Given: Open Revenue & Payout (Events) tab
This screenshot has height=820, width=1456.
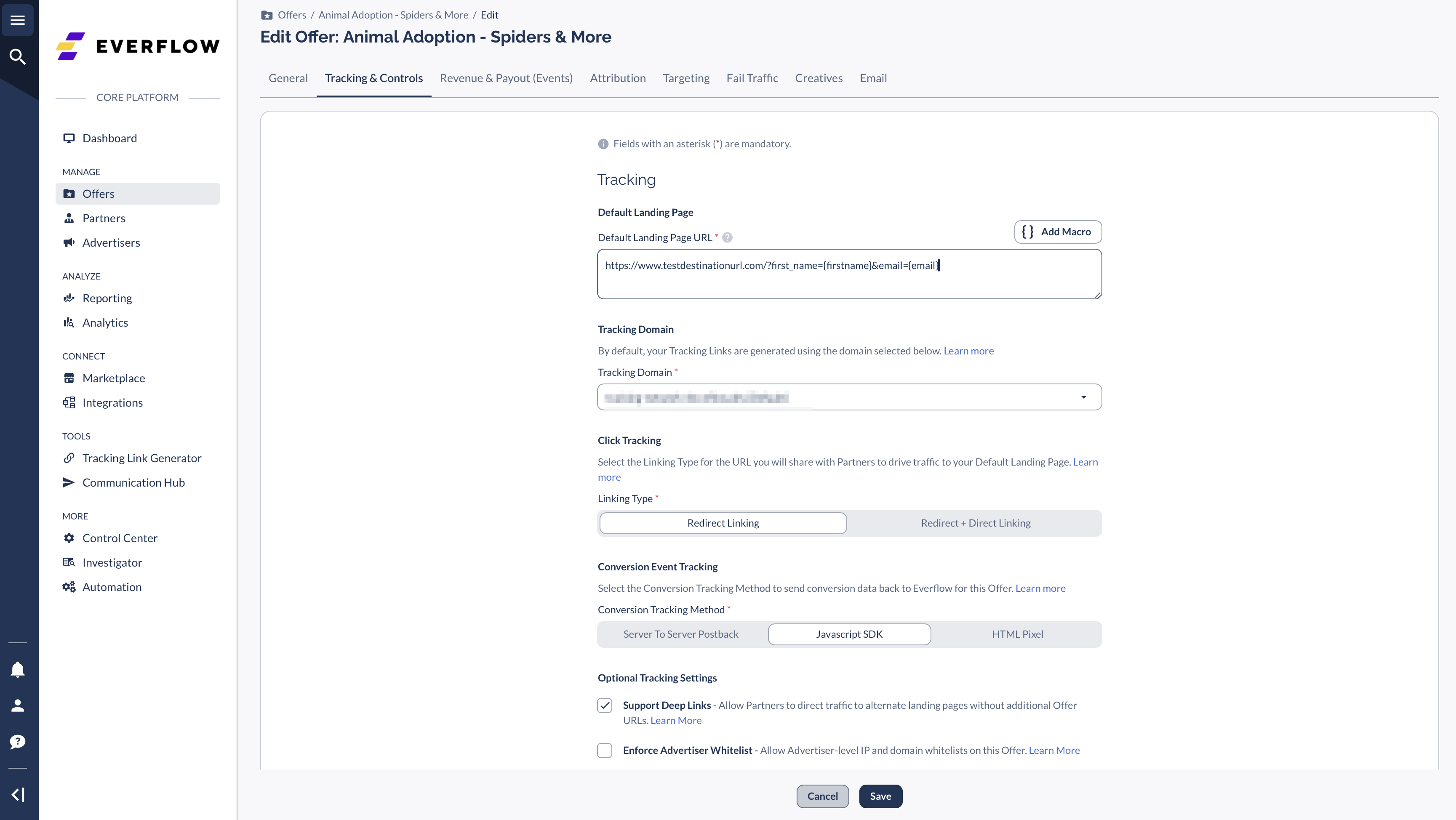Looking at the screenshot, I should point(506,78).
